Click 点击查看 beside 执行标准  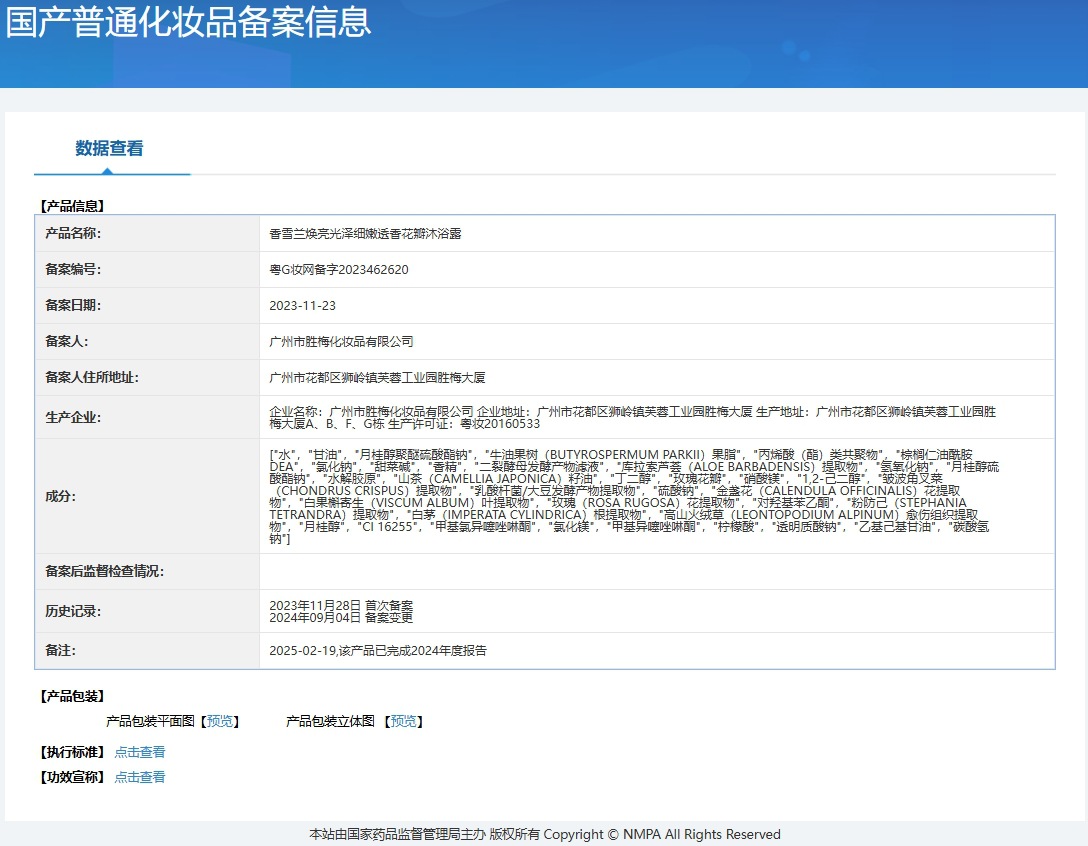pos(140,752)
